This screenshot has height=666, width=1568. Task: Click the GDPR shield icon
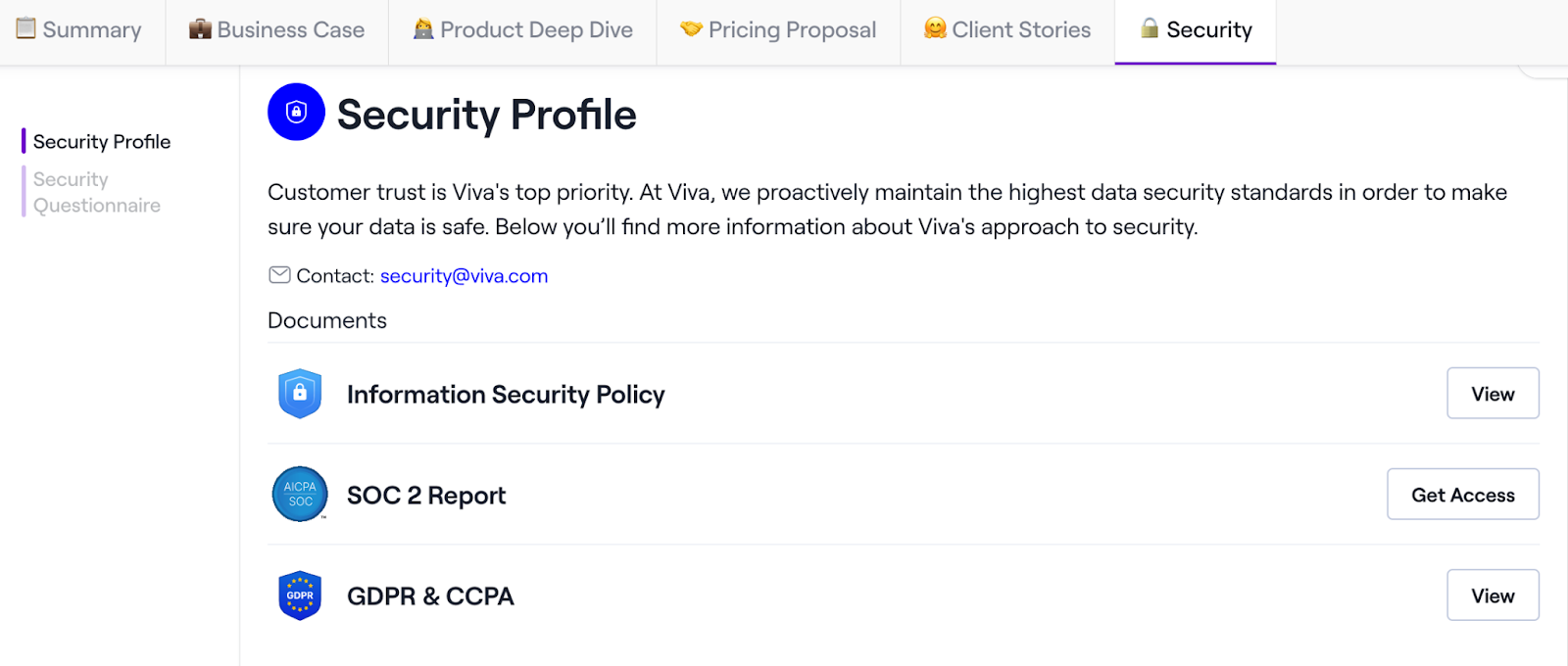click(300, 595)
